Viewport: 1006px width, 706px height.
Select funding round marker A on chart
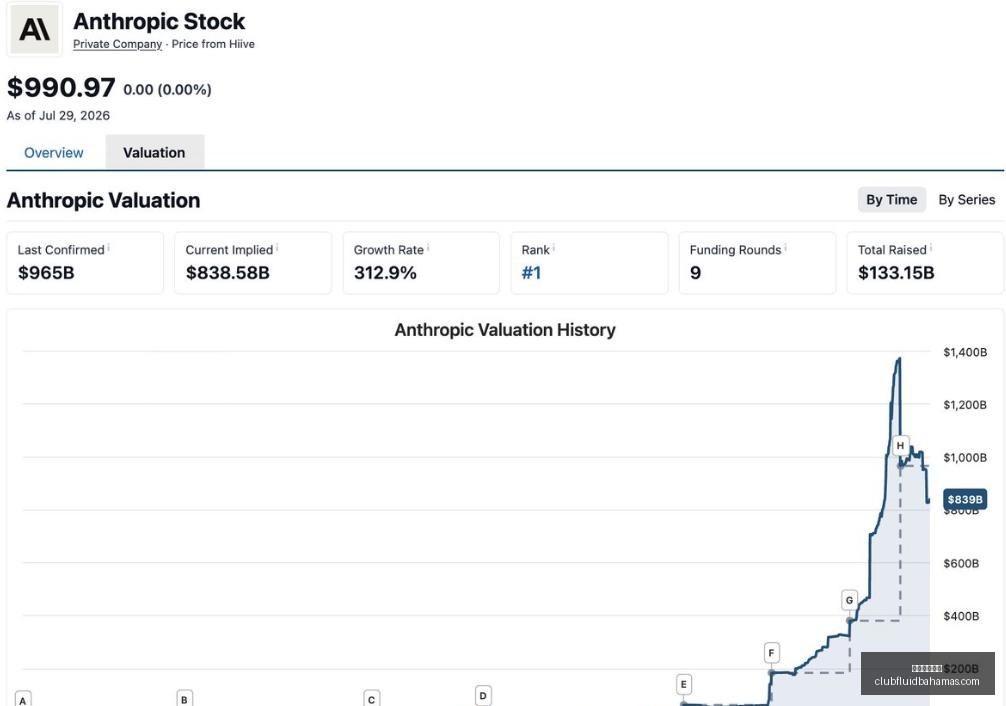pos(22,699)
